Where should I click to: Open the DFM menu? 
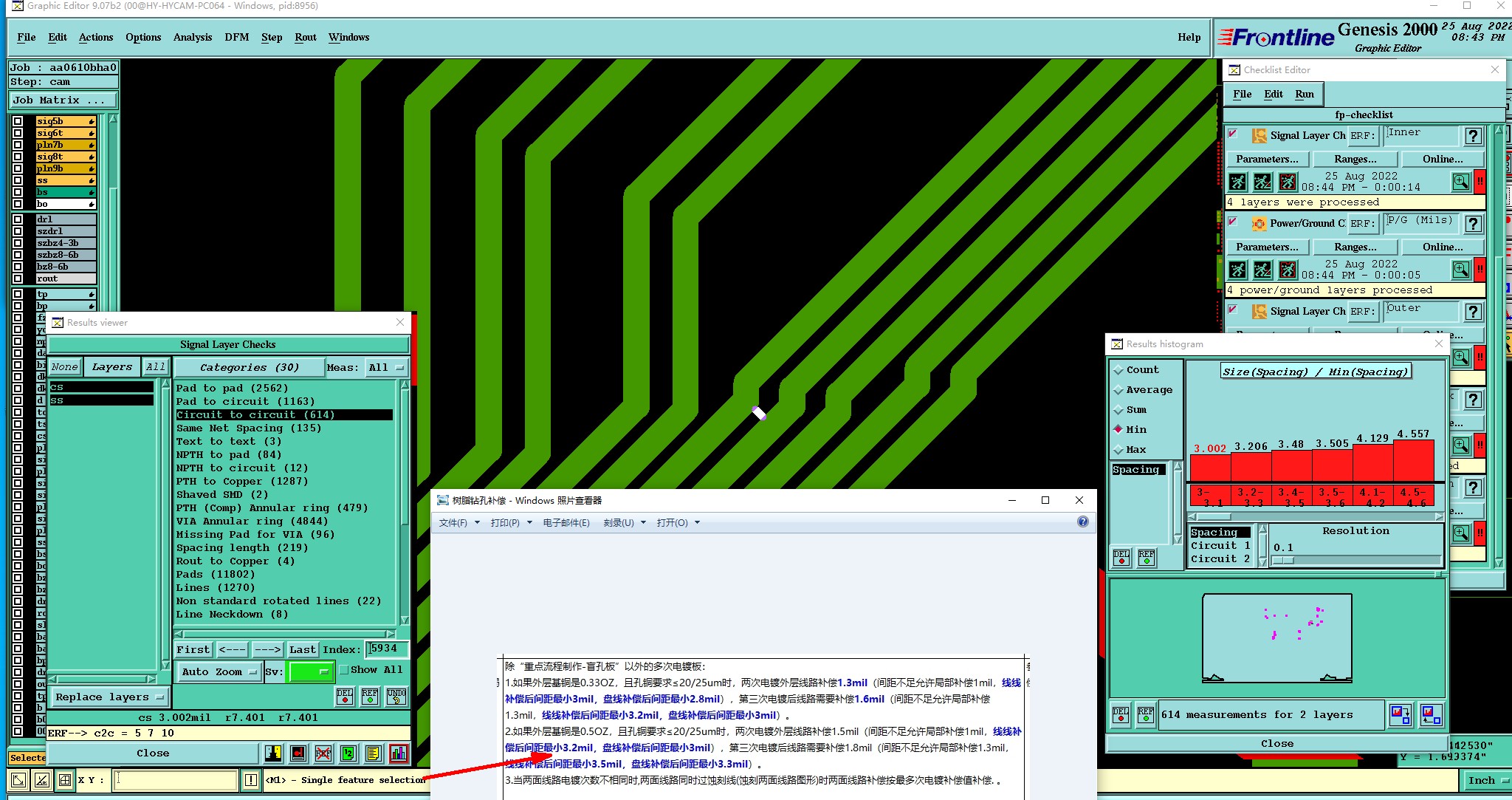236,37
